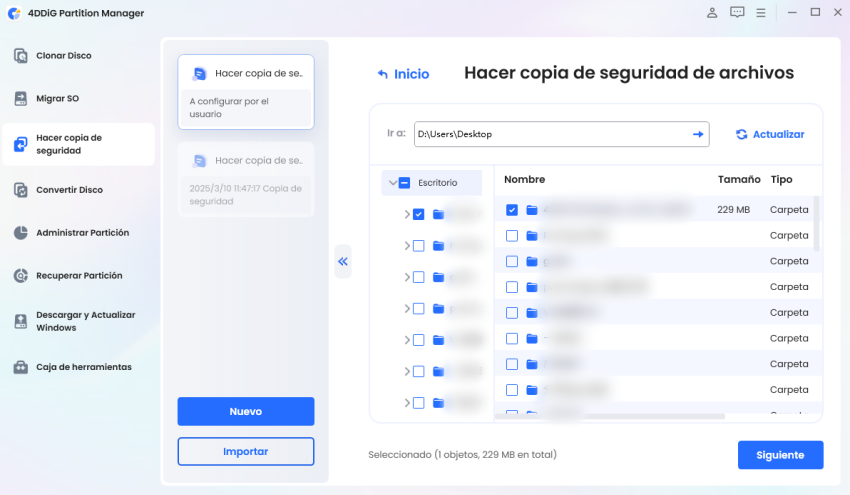Click the Tipo column header
The height and width of the screenshot is (495, 850).
point(781,179)
